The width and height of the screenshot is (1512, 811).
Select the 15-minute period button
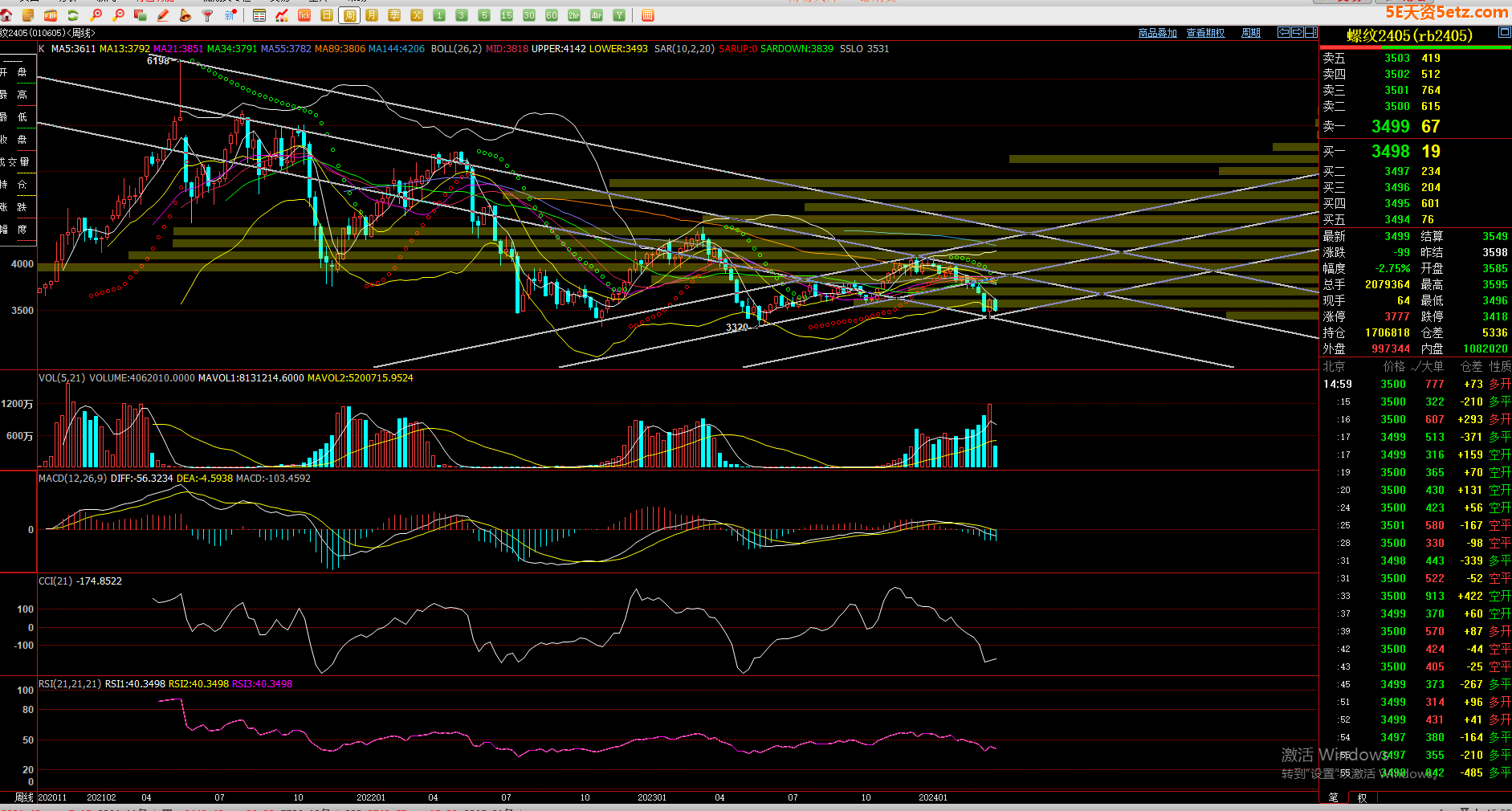coord(507,15)
